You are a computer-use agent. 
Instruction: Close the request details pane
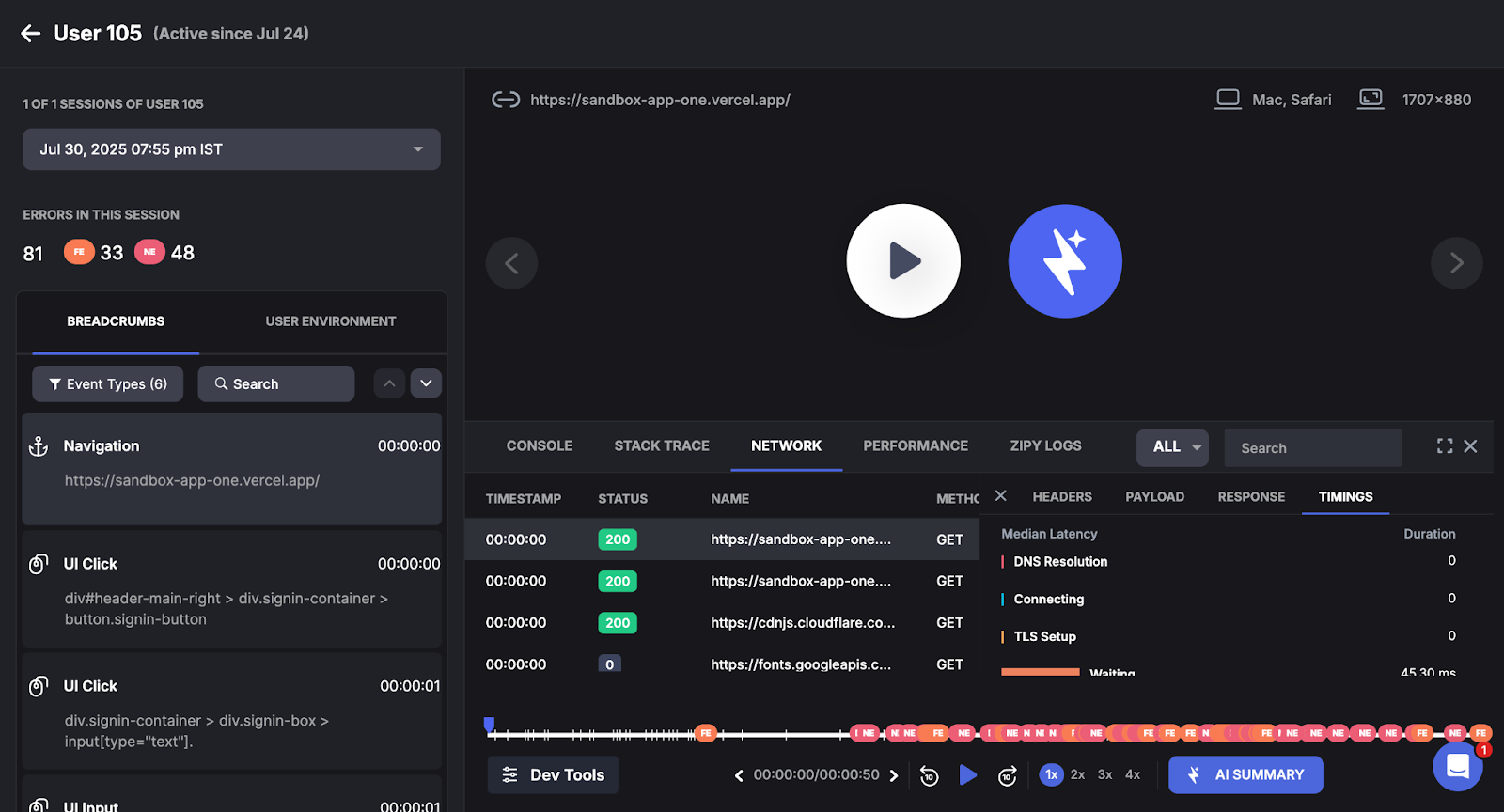tap(1001, 496)
